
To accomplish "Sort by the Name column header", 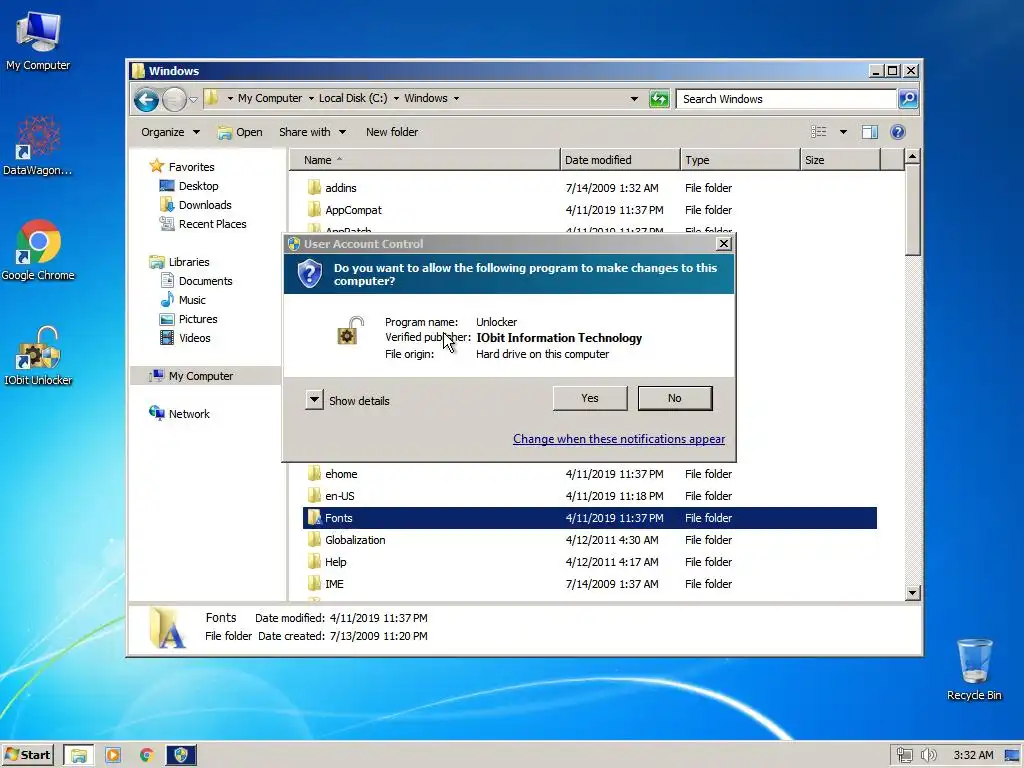I will [424, 159].
